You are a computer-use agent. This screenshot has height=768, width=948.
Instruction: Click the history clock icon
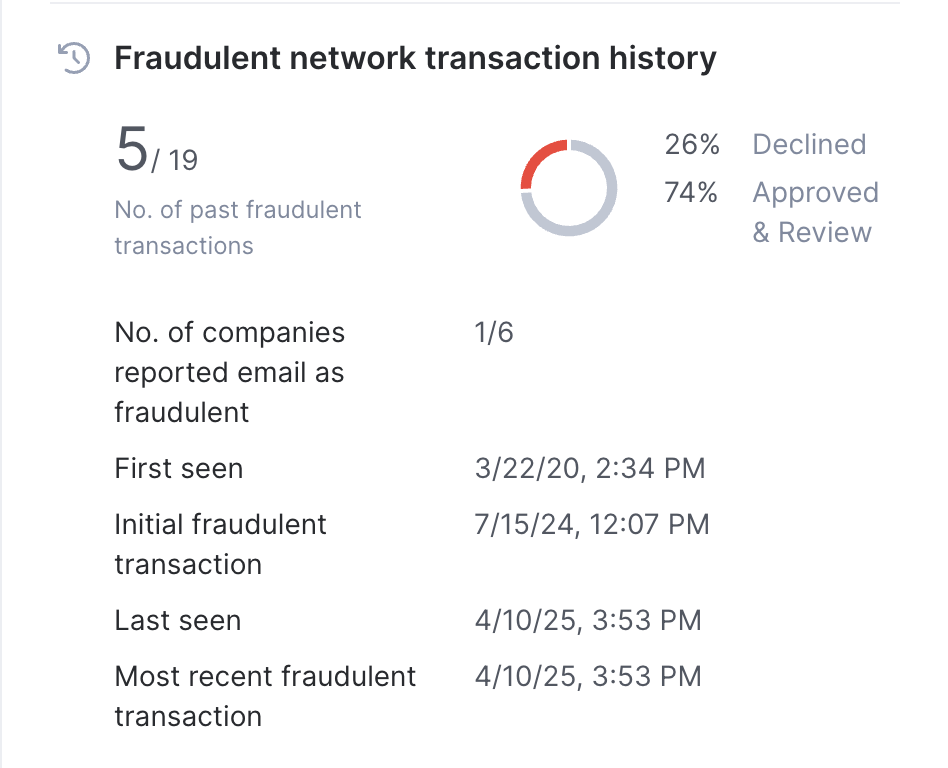click(74, 58)
